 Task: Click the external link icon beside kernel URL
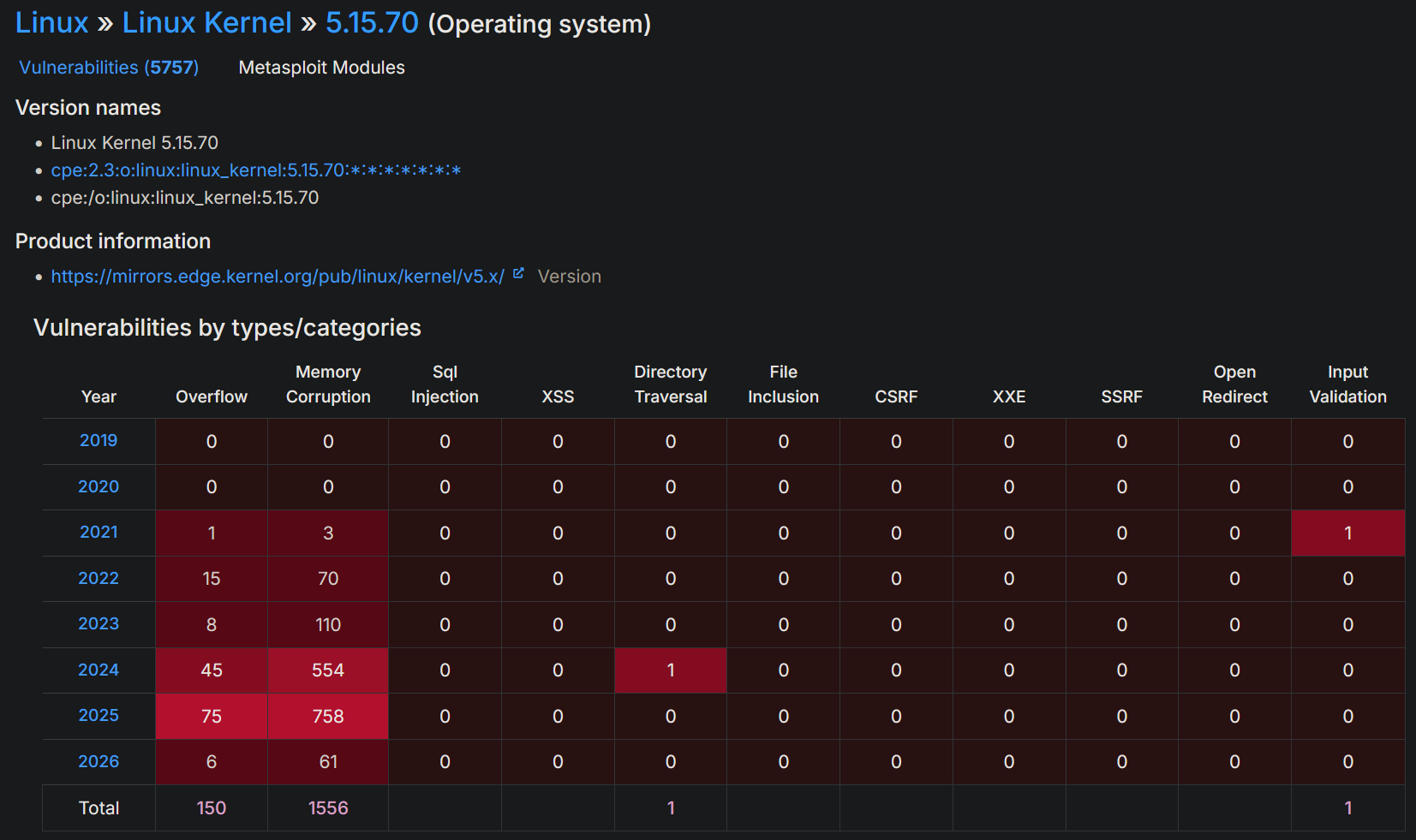click(518, 274)
